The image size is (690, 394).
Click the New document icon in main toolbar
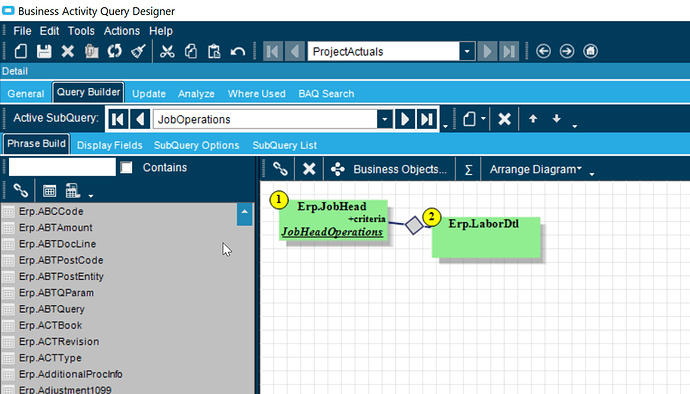pos(21,52)
